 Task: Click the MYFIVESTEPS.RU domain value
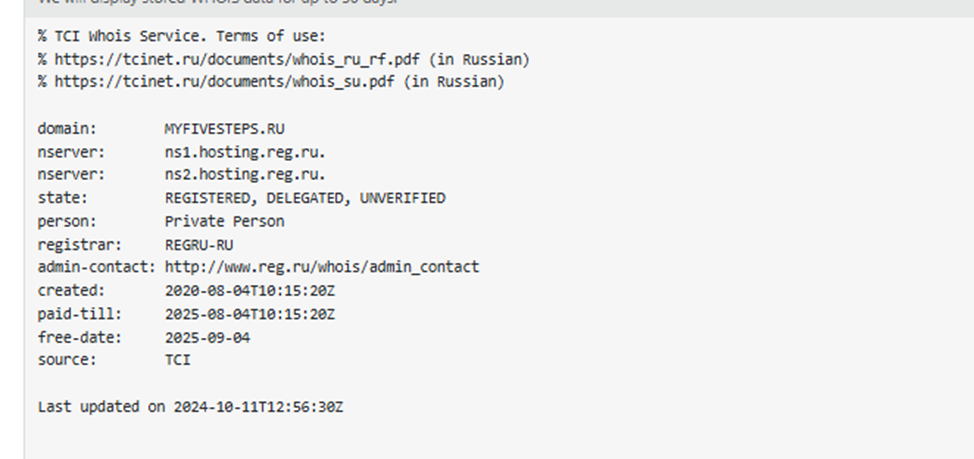coord(224,129)
